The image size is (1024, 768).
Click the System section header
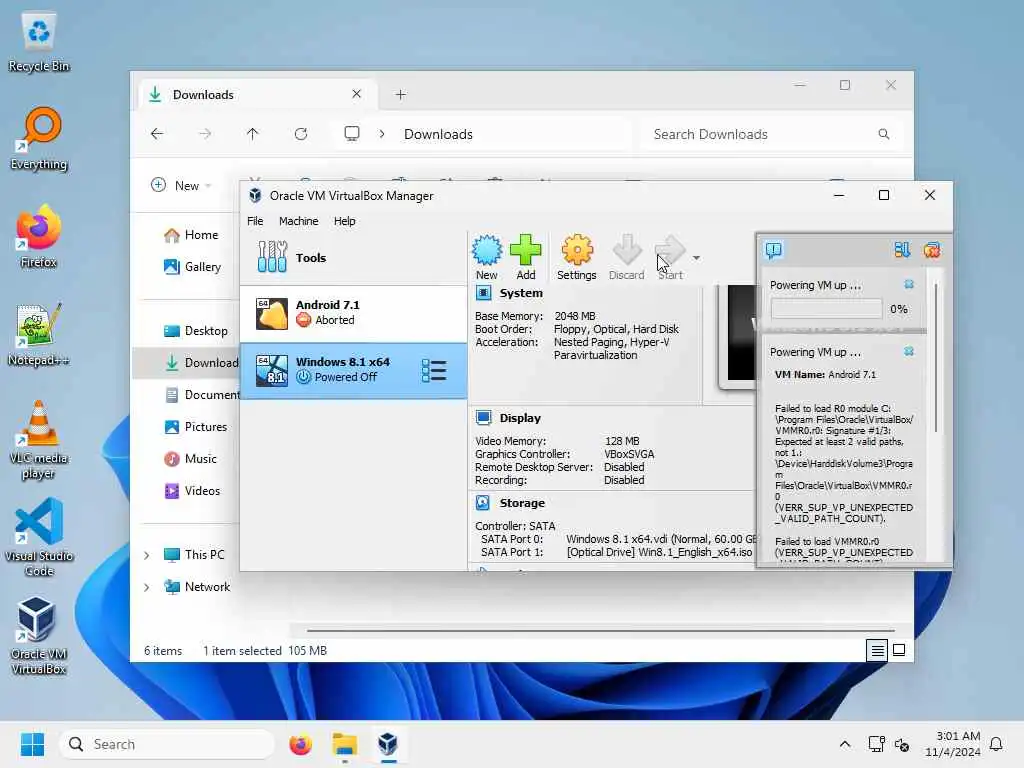(x=521, y=293)
